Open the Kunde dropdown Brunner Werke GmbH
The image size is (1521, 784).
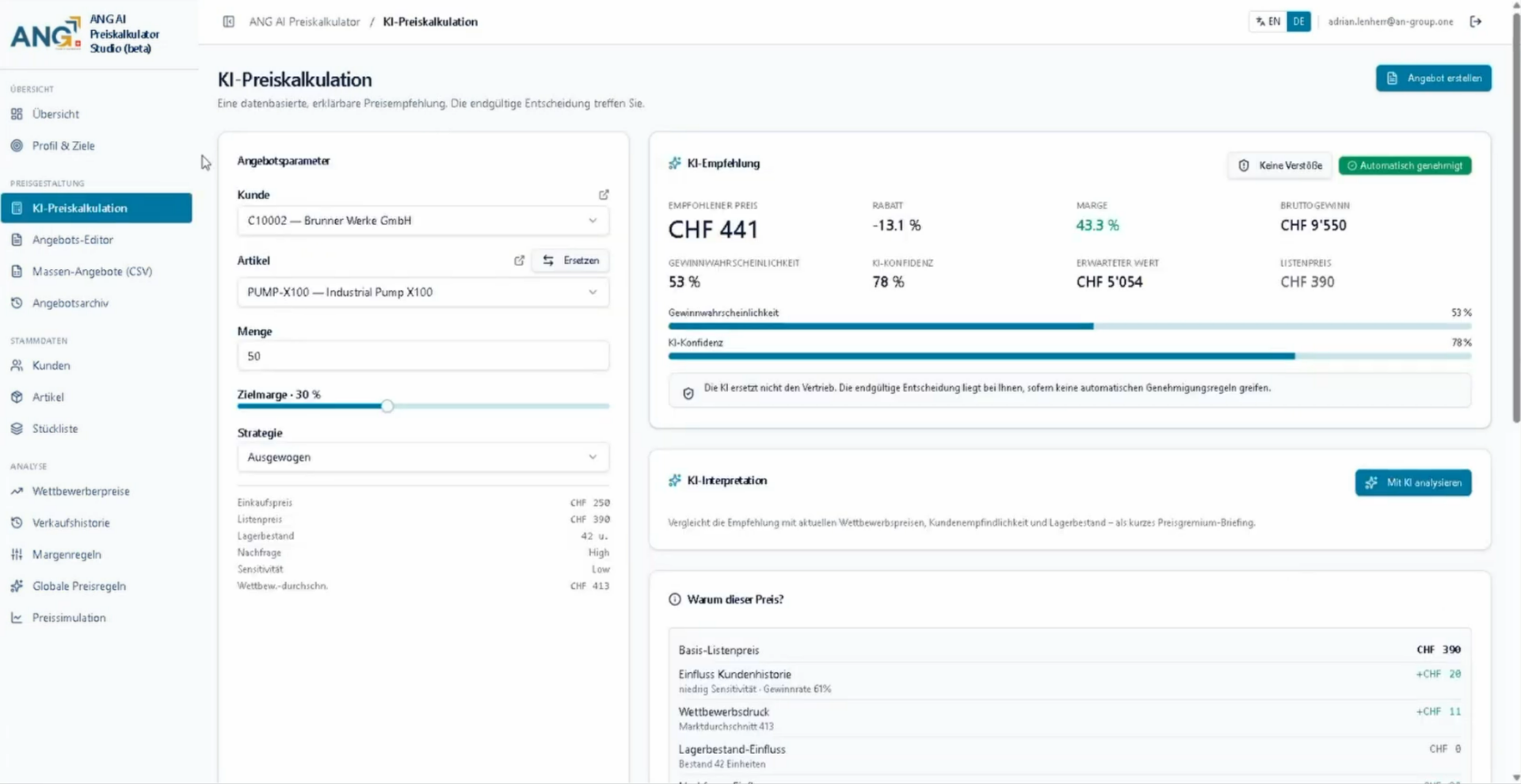coord(423,220)
